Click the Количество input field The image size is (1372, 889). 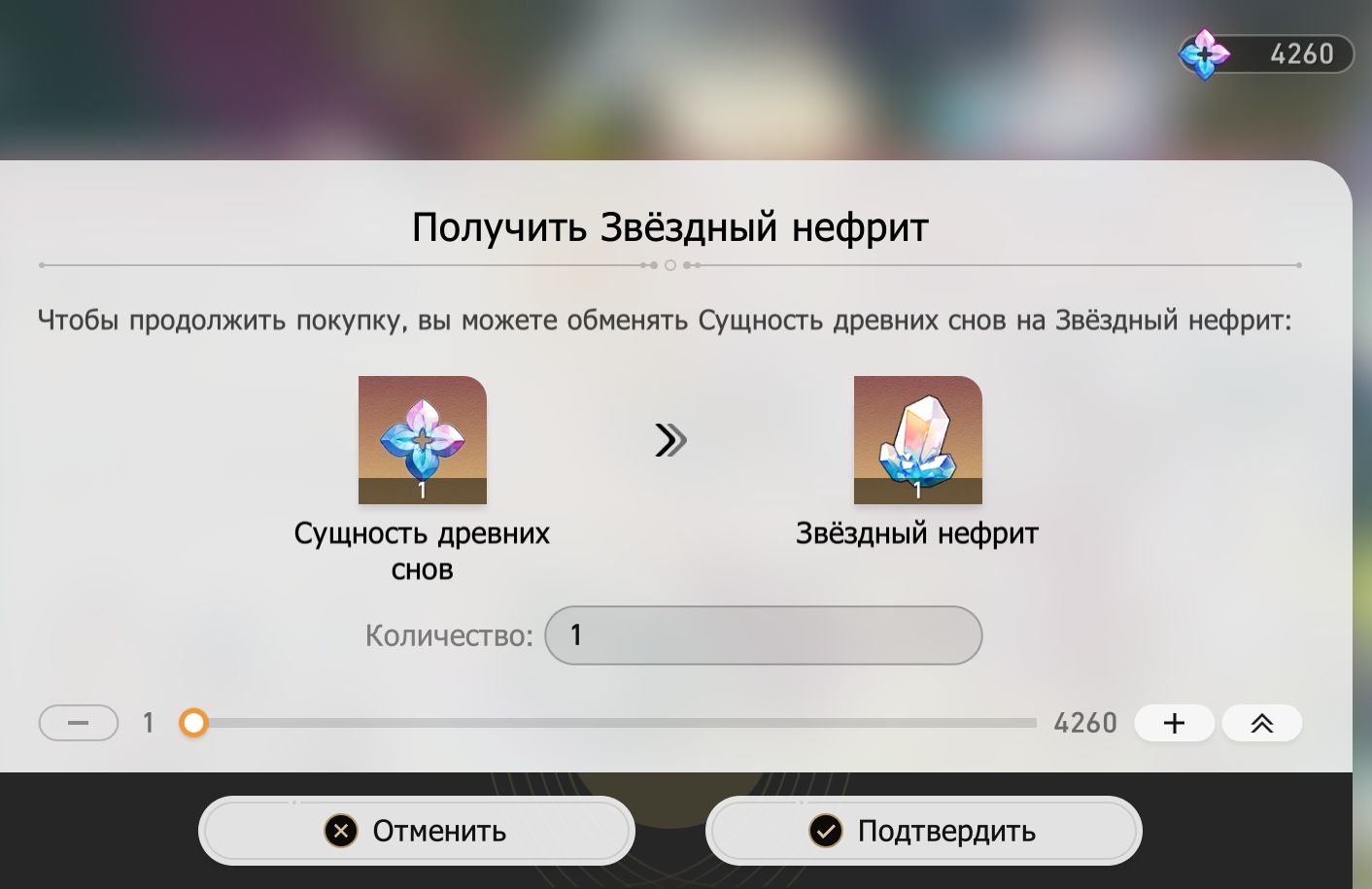pyautogui.click(x=764, y=635)
